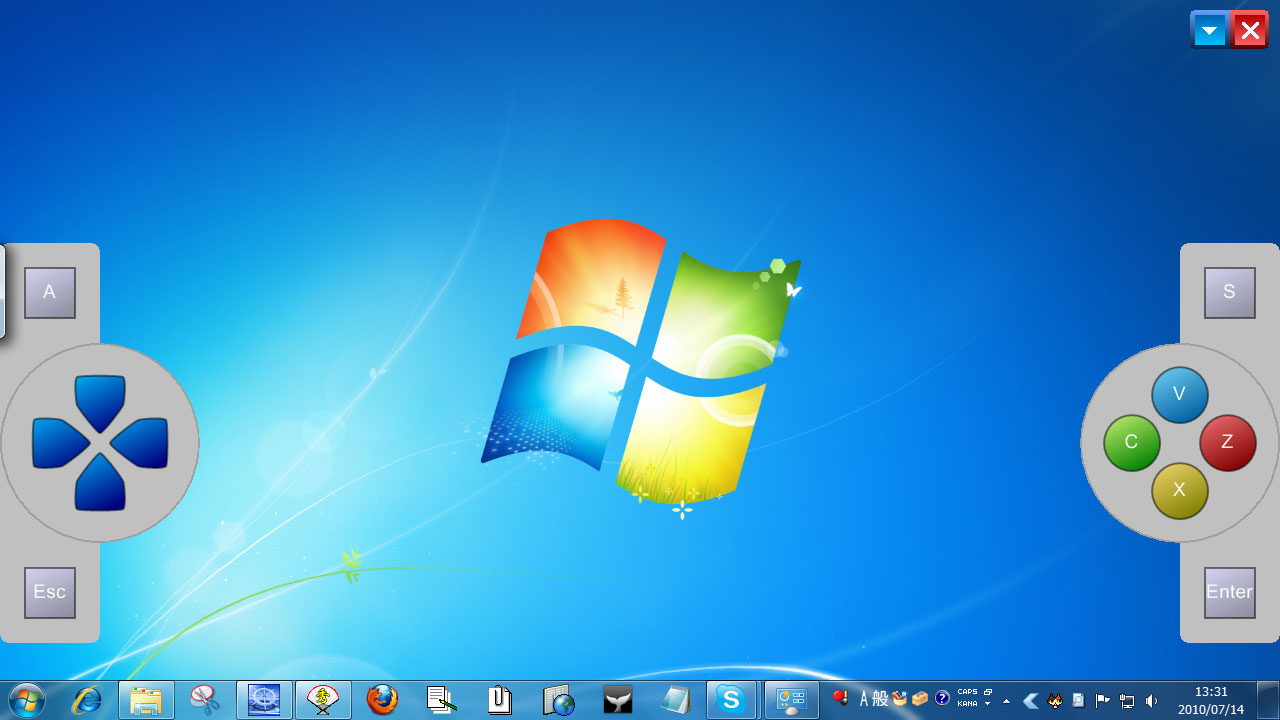Open the document-with-pencil app in taskbar
Screen dimensions: 1280x720
[441, 700]
